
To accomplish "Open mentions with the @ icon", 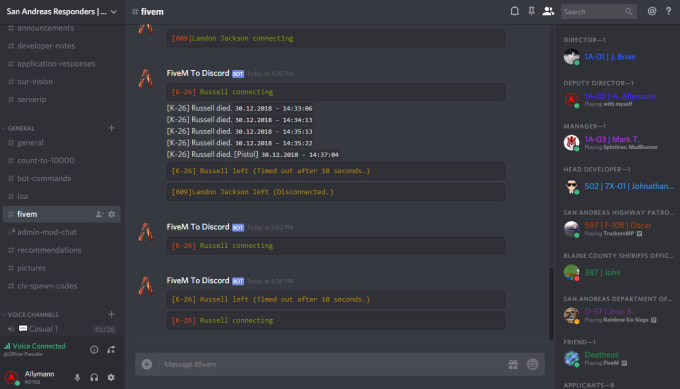I will (x=652, y=11).
